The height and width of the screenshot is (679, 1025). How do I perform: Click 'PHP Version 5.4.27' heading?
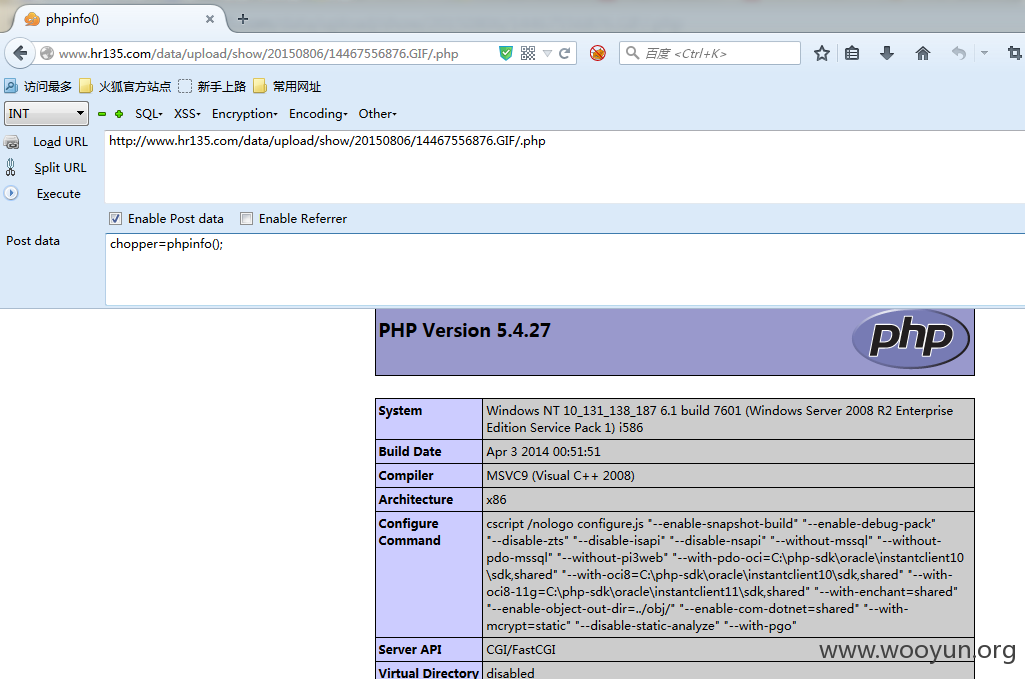pos(464,331)
